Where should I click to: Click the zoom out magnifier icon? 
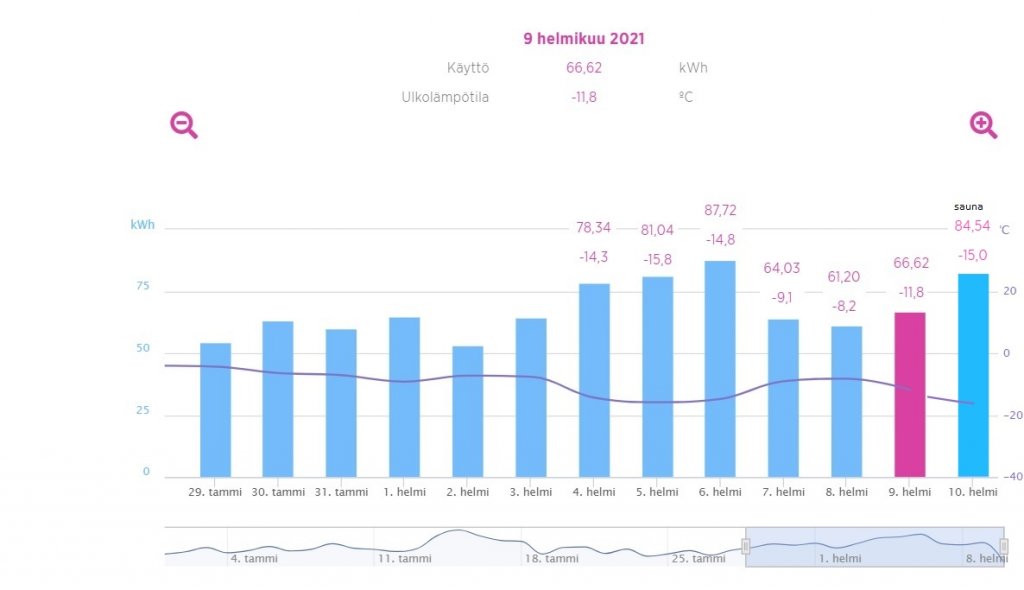(183, 125)
